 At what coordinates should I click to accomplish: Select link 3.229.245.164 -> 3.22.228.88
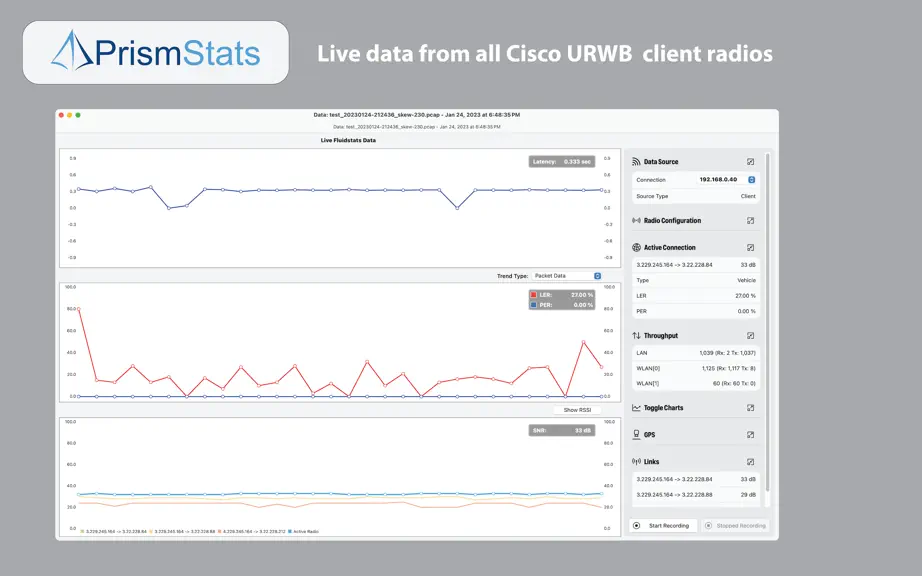click(696, 495)
